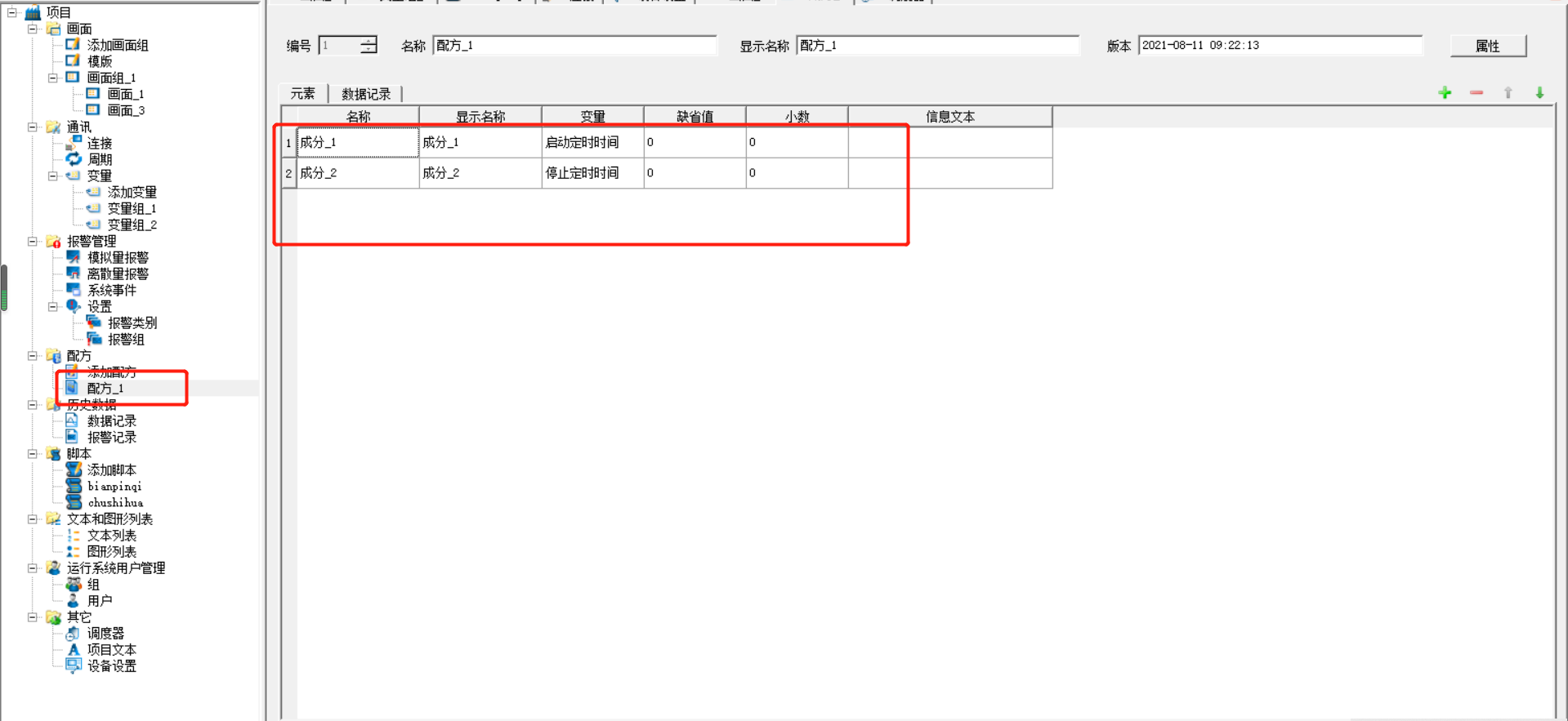The image size is (1568, 721).
Task: Open the bianpinqi script
Action: coord(114,486)
